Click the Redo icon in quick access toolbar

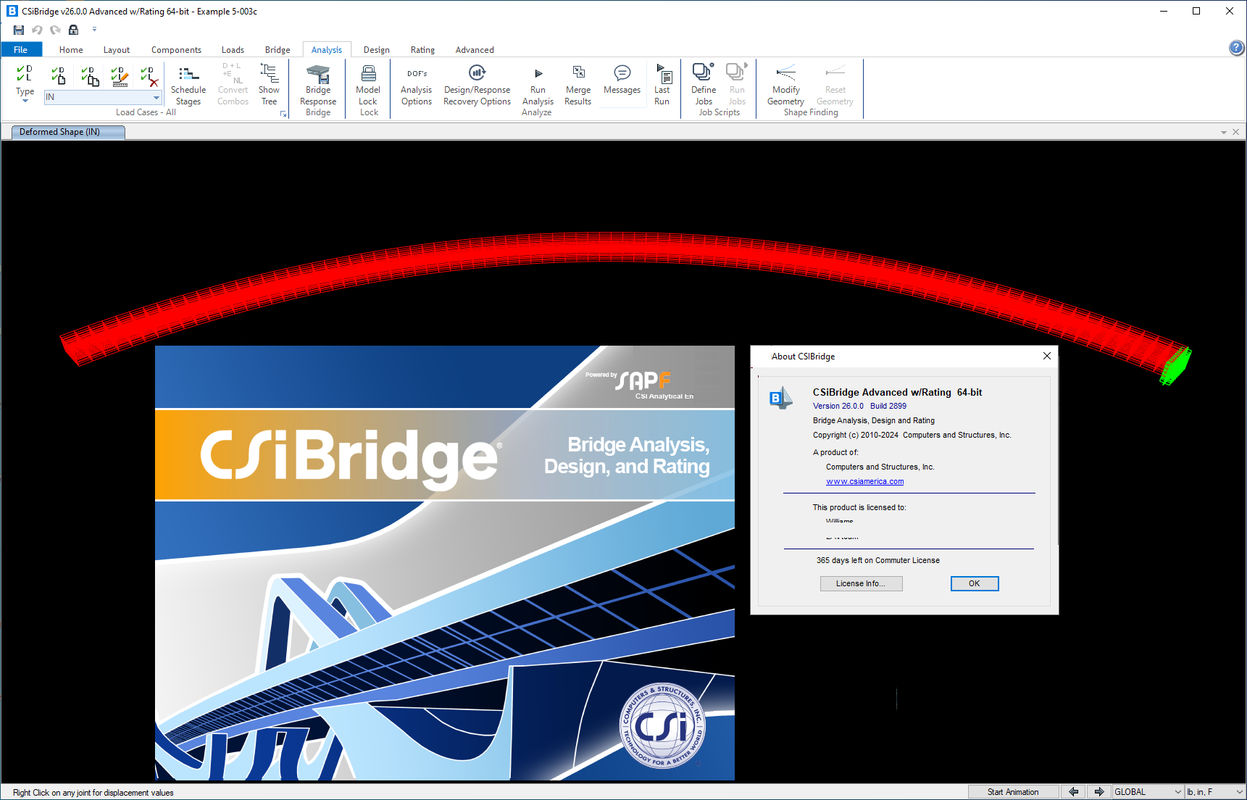pos(55,30)
